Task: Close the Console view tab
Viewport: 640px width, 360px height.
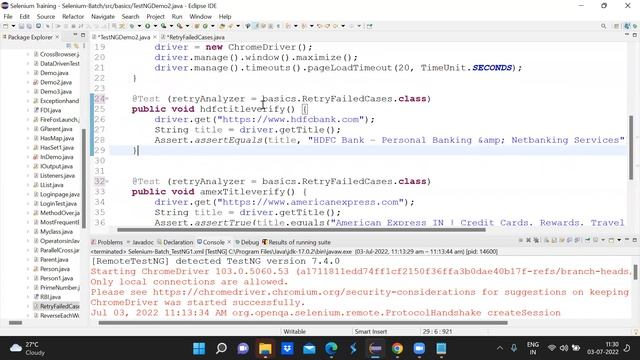Action: 229,242
